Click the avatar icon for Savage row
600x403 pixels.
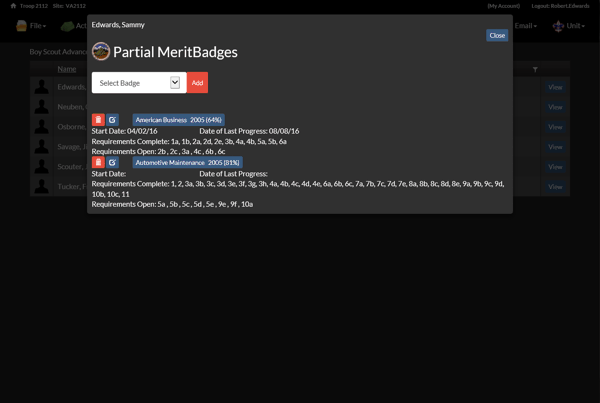(41, 147)
